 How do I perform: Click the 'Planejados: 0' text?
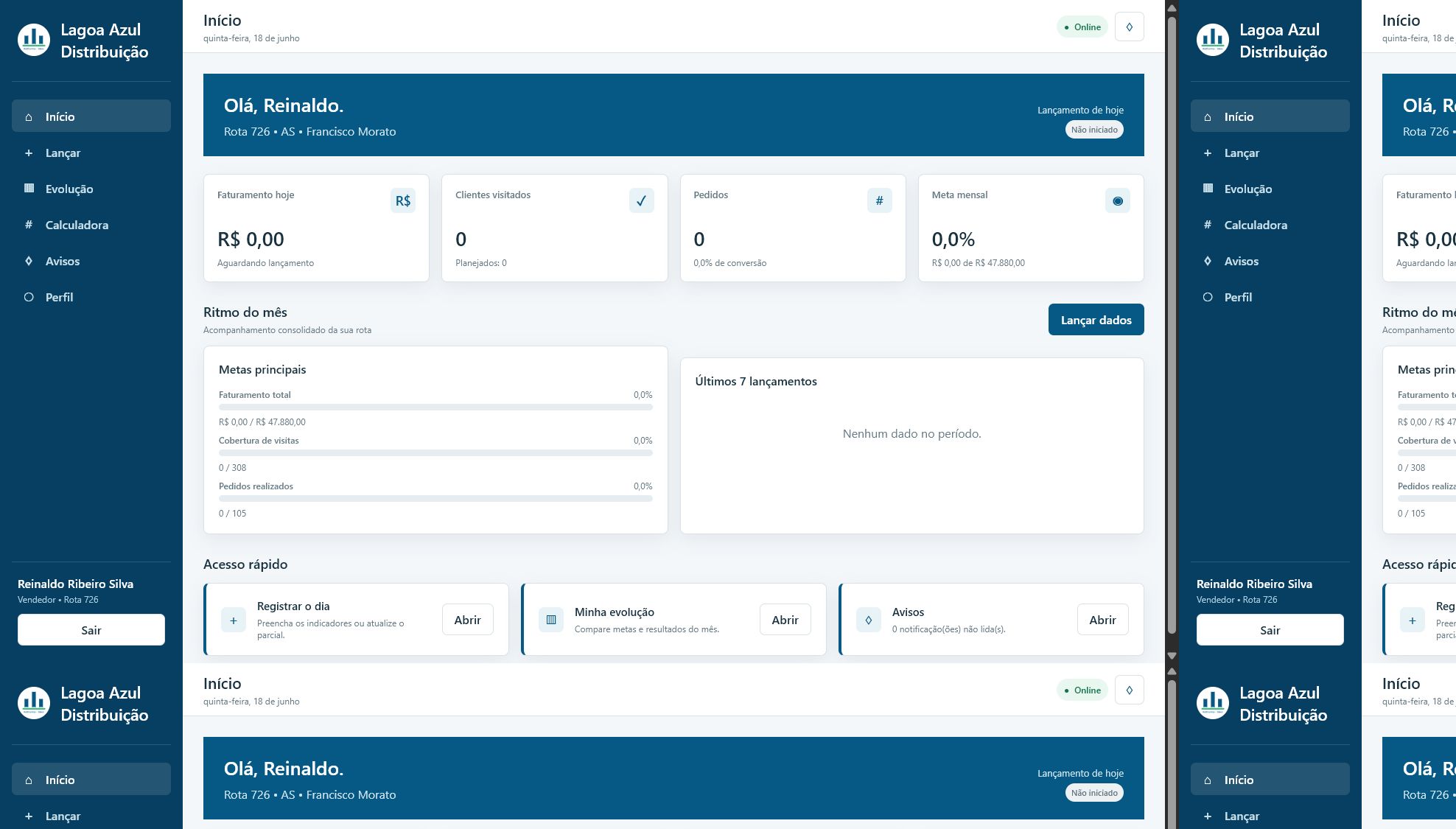(480, 263)
